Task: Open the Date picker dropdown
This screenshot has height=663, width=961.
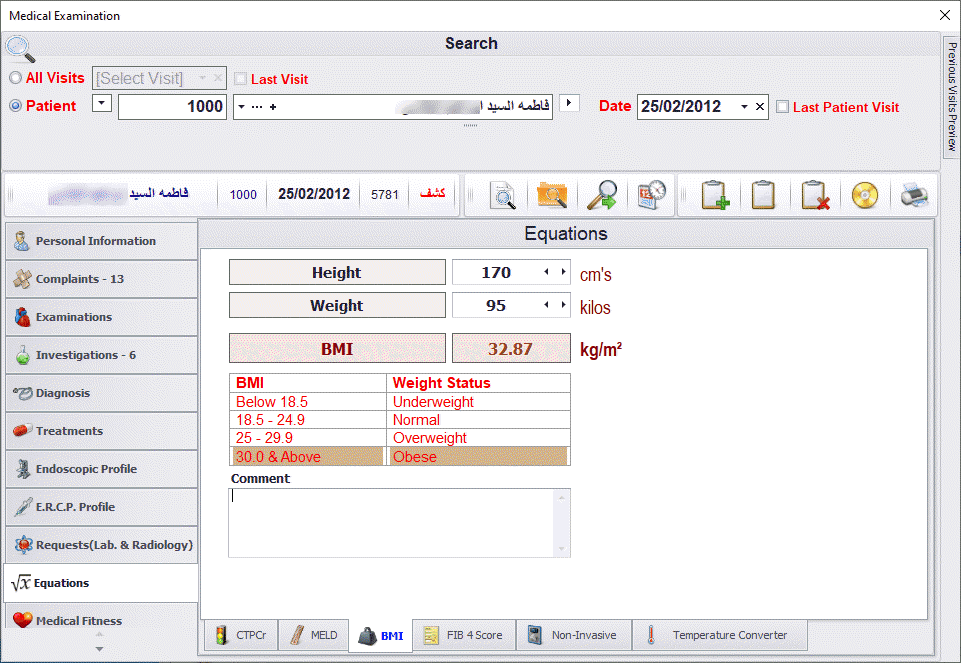Action: click(x=744, y=106)
